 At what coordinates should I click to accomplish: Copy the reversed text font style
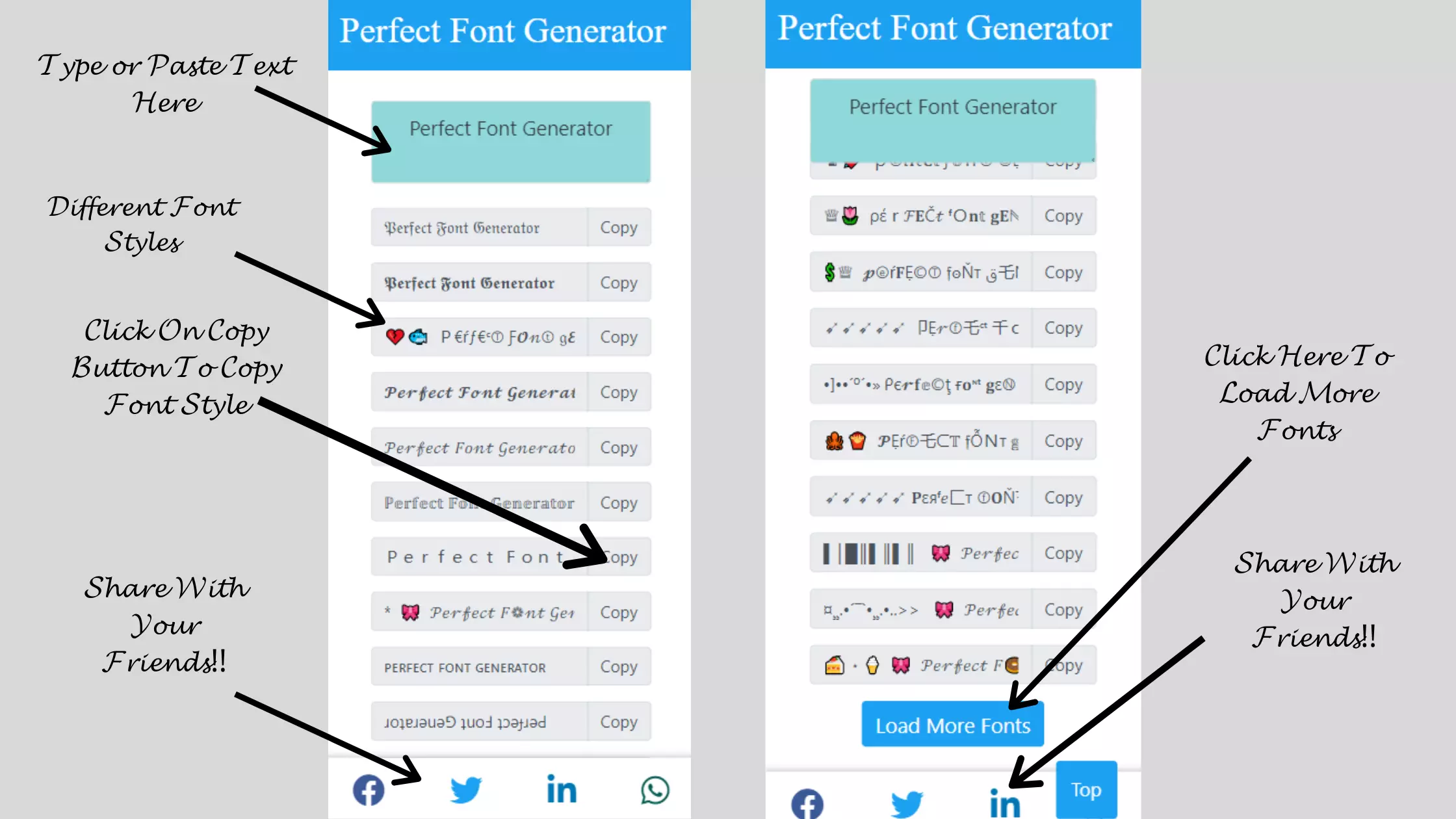tap(619, 722)
